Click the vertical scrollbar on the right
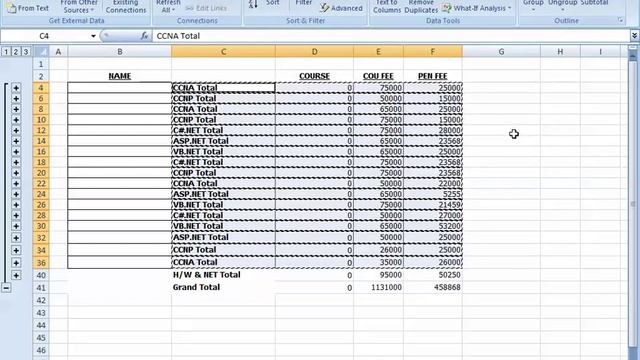 pyautogui.click(x=633, y=203)
